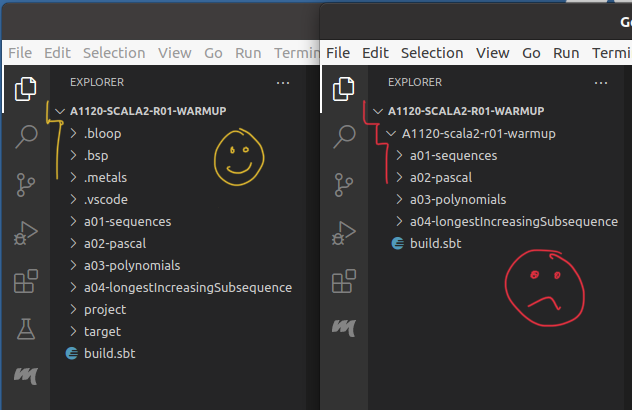The width and height of the screenshot is (632, 410).
Task: Click Search icon in right window
Action: click(344, 137)
